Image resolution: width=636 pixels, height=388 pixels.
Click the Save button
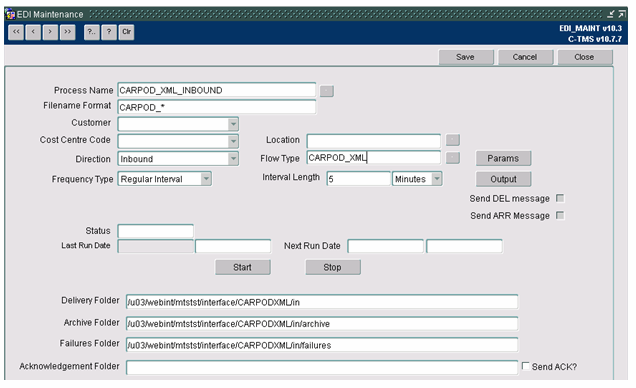(x=466, y=57)
